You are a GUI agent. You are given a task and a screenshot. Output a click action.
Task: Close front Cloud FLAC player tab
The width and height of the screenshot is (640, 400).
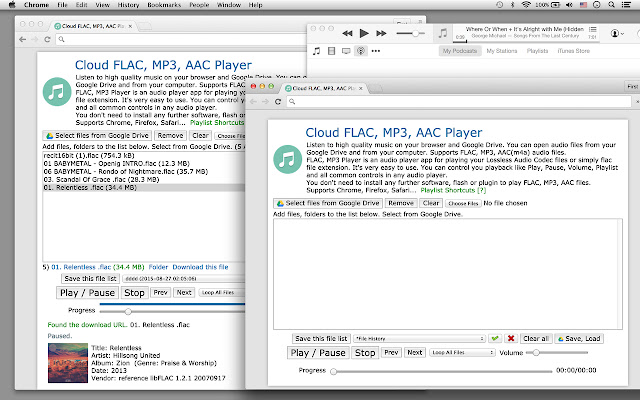click(360, 88)
